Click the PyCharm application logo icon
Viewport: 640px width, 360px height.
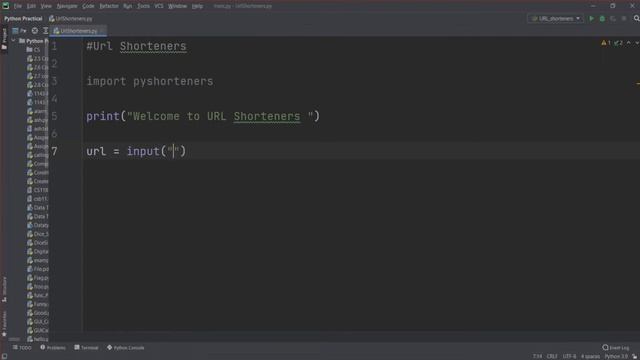6,6
